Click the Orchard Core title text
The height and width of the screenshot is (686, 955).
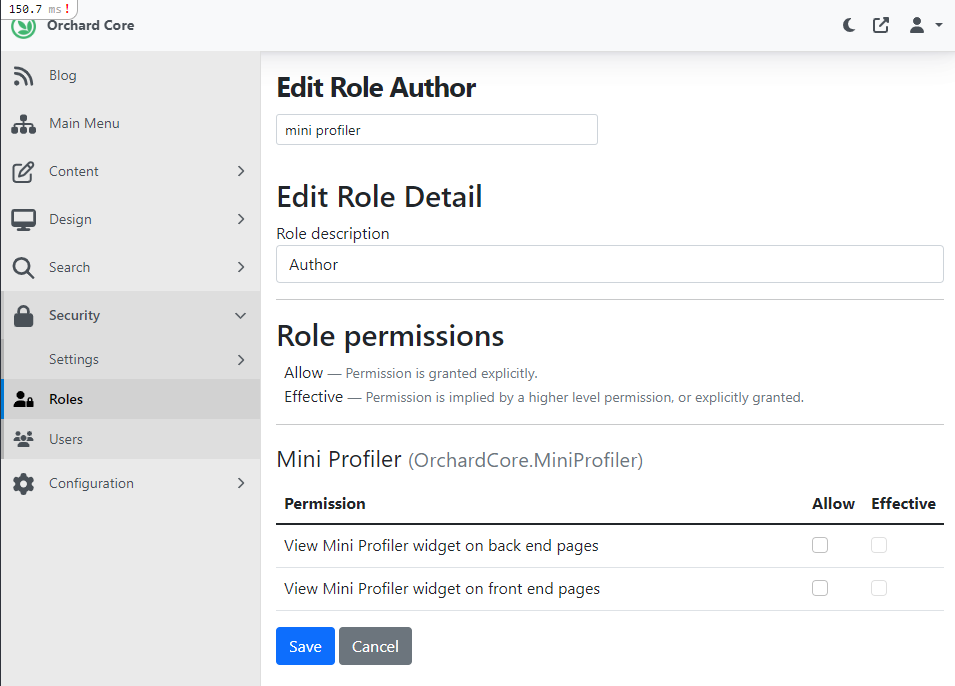click(91, 26)
